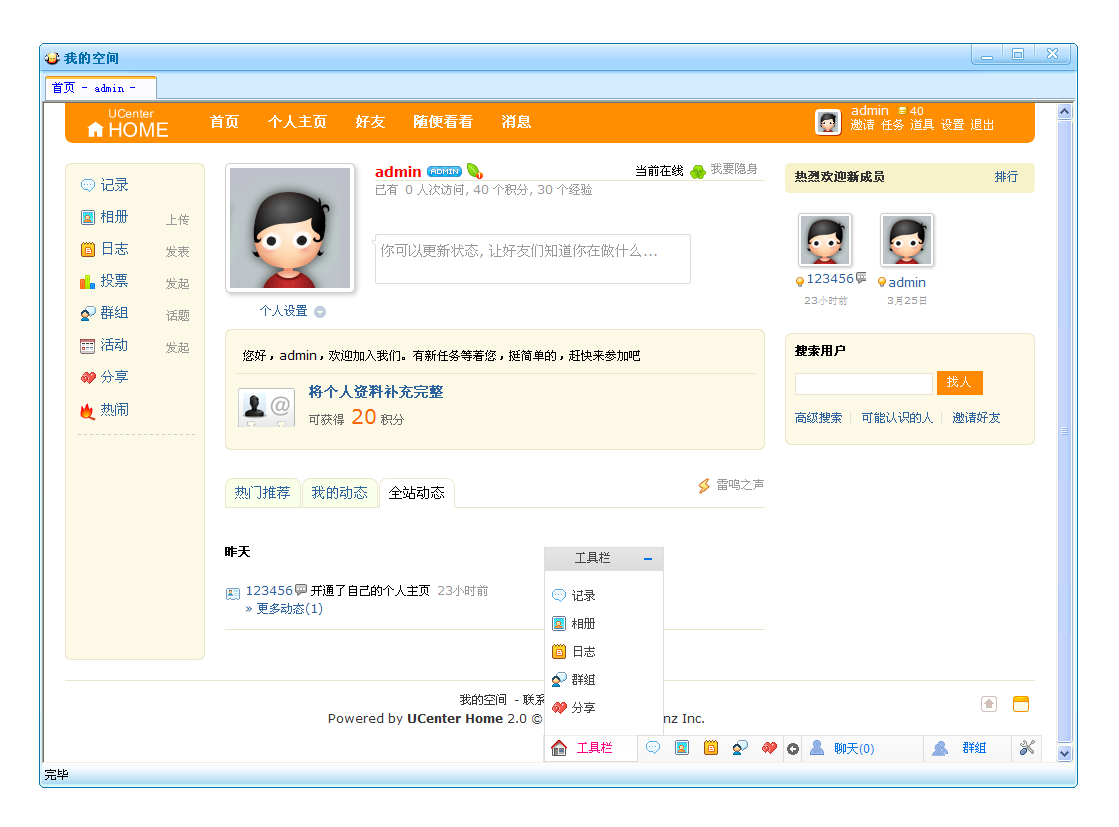Image resolution: width=1119 pixels, height=827 pixels.
Task: Click the small avatar in orange header bar
Action: 828,122
